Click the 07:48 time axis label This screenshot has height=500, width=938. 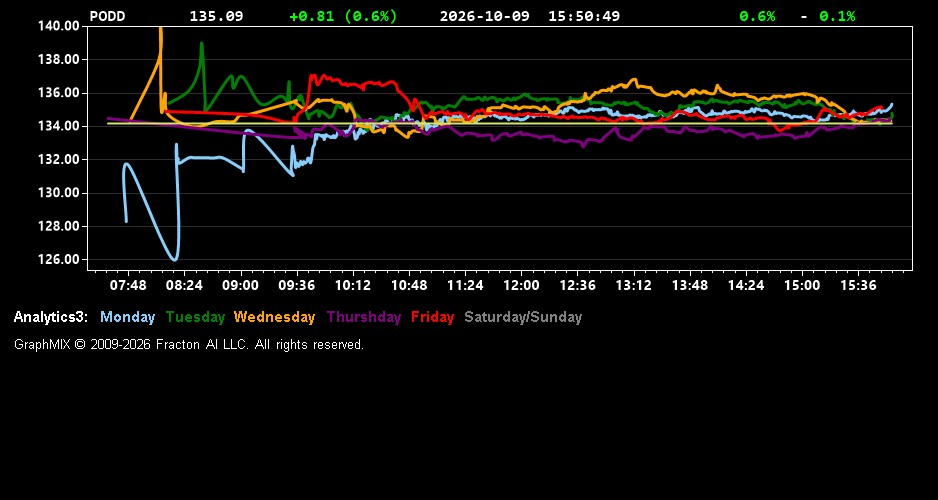pyautogui.click(x=128, y=286)
